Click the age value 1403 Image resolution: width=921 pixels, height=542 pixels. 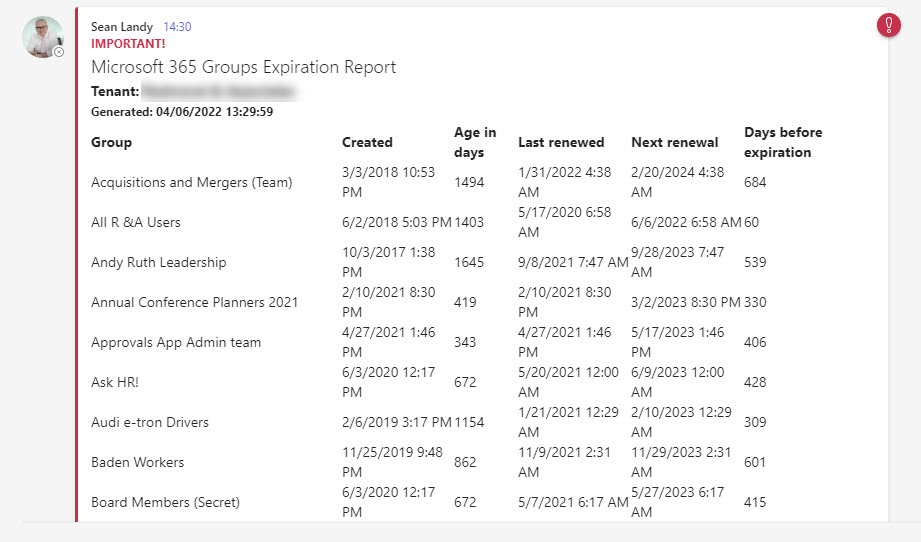(x=469, y=223)
